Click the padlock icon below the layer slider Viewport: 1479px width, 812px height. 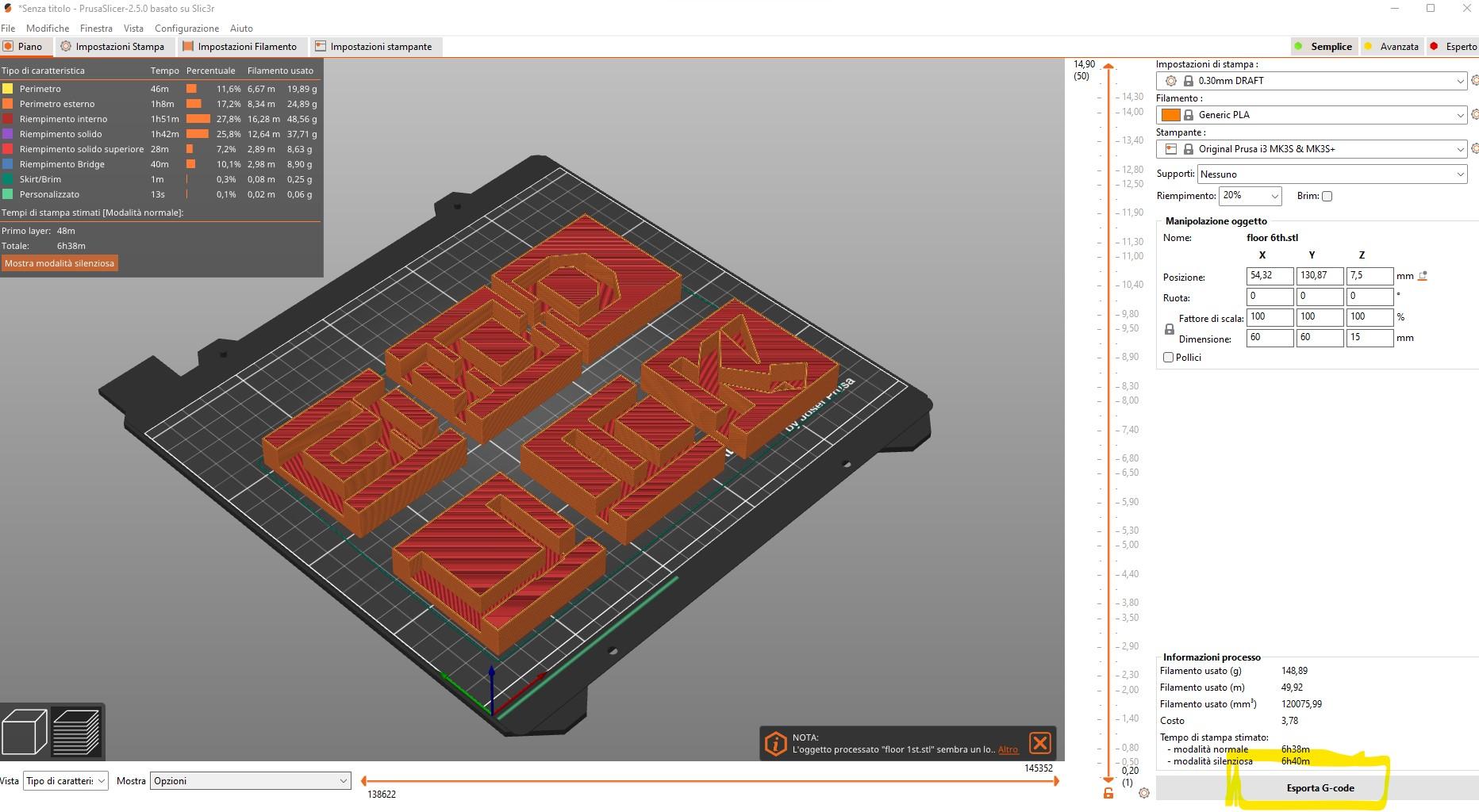click(x=1108, y=794)
